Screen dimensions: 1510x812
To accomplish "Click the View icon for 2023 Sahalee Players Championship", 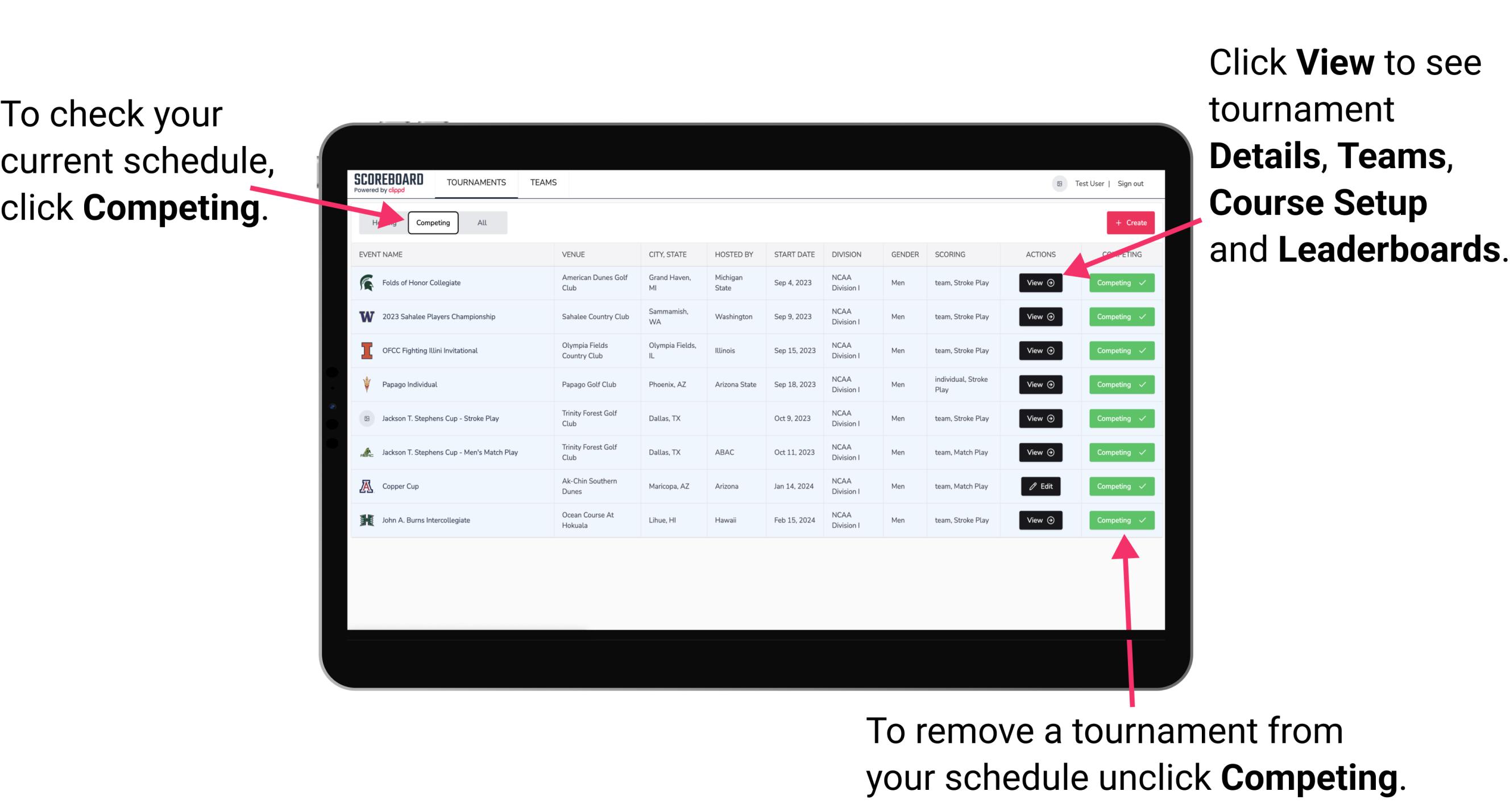I will 1040,317.
